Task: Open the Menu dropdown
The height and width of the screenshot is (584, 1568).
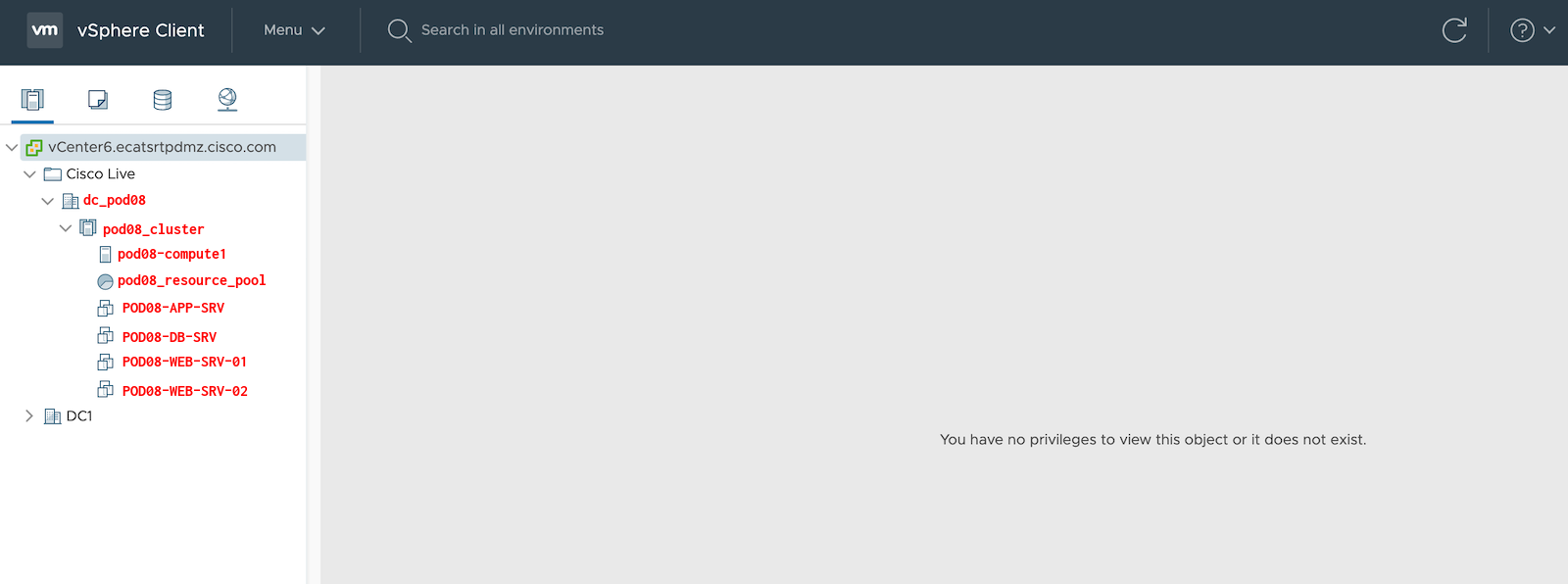Action: point(294,30)
